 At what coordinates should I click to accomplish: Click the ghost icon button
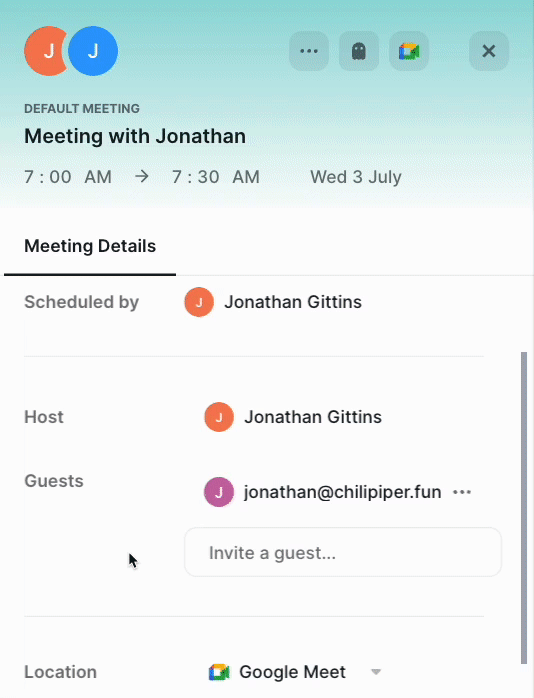pos(359,51)
